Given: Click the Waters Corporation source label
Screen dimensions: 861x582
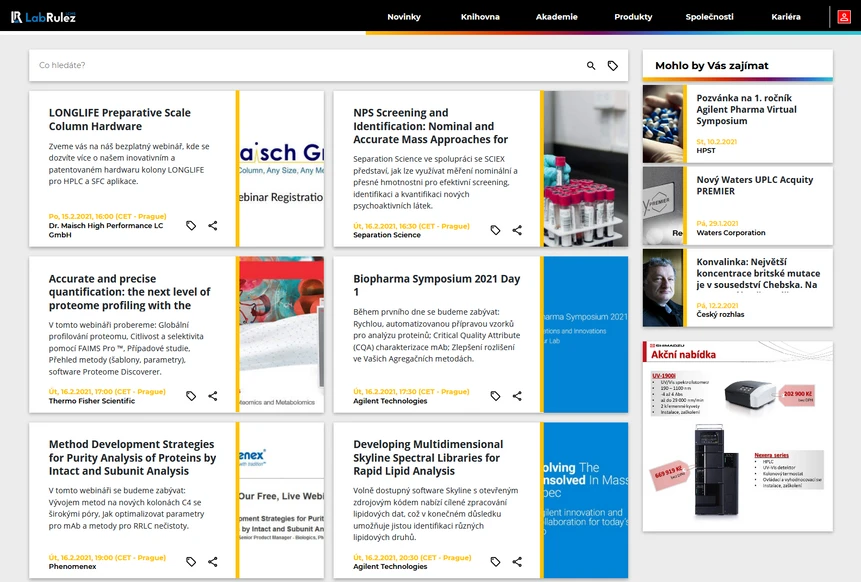Looking at the screenshot, I should coord(730,233).
